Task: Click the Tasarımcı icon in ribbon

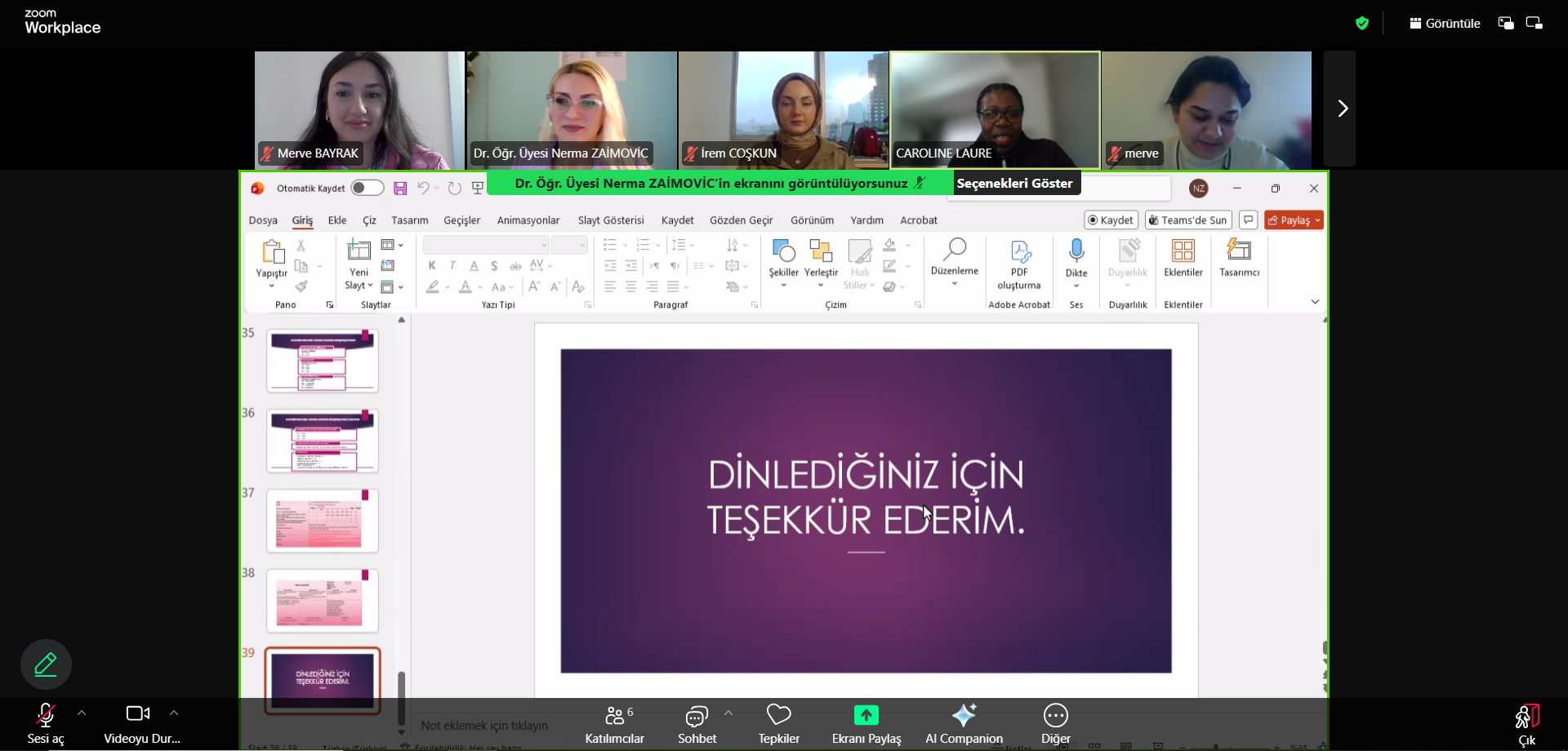Action: (x=1239, y=251)
